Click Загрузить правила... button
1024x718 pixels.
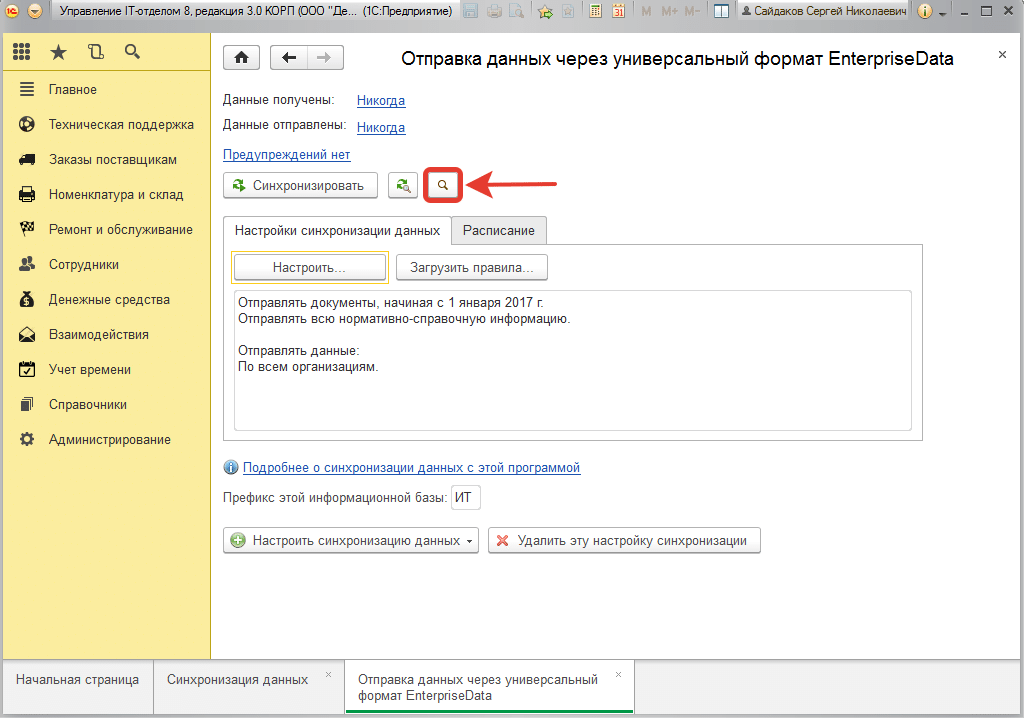472,267
